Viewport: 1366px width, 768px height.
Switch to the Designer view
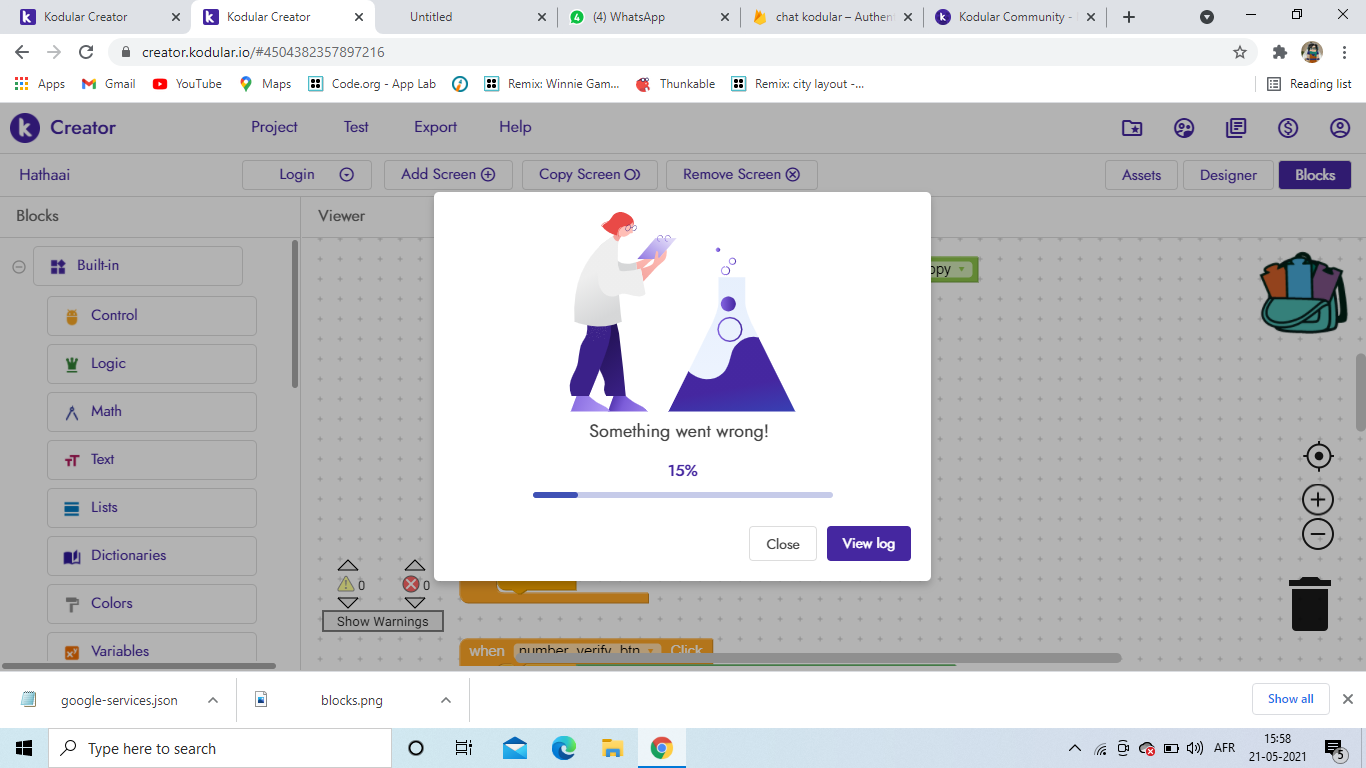pyautogui.click(x=1228, y=175)
